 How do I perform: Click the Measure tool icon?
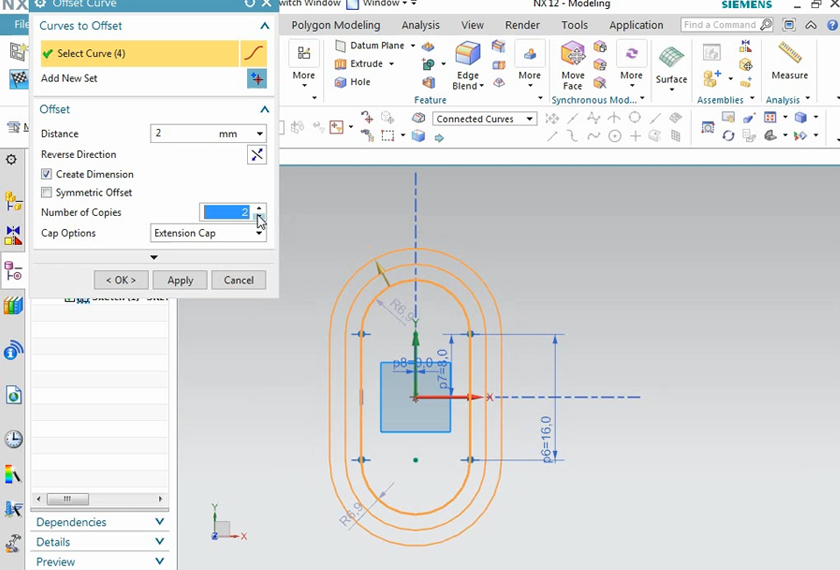(789, 54)
